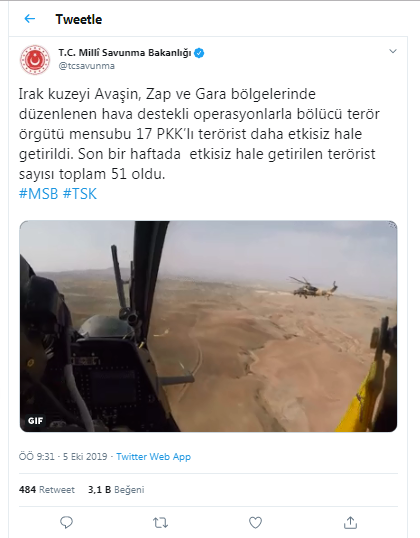Image resolution: width=420 pixels, height=538 pixels.
Task: Click the GIF badge on the media
Action: coord(36,421)
